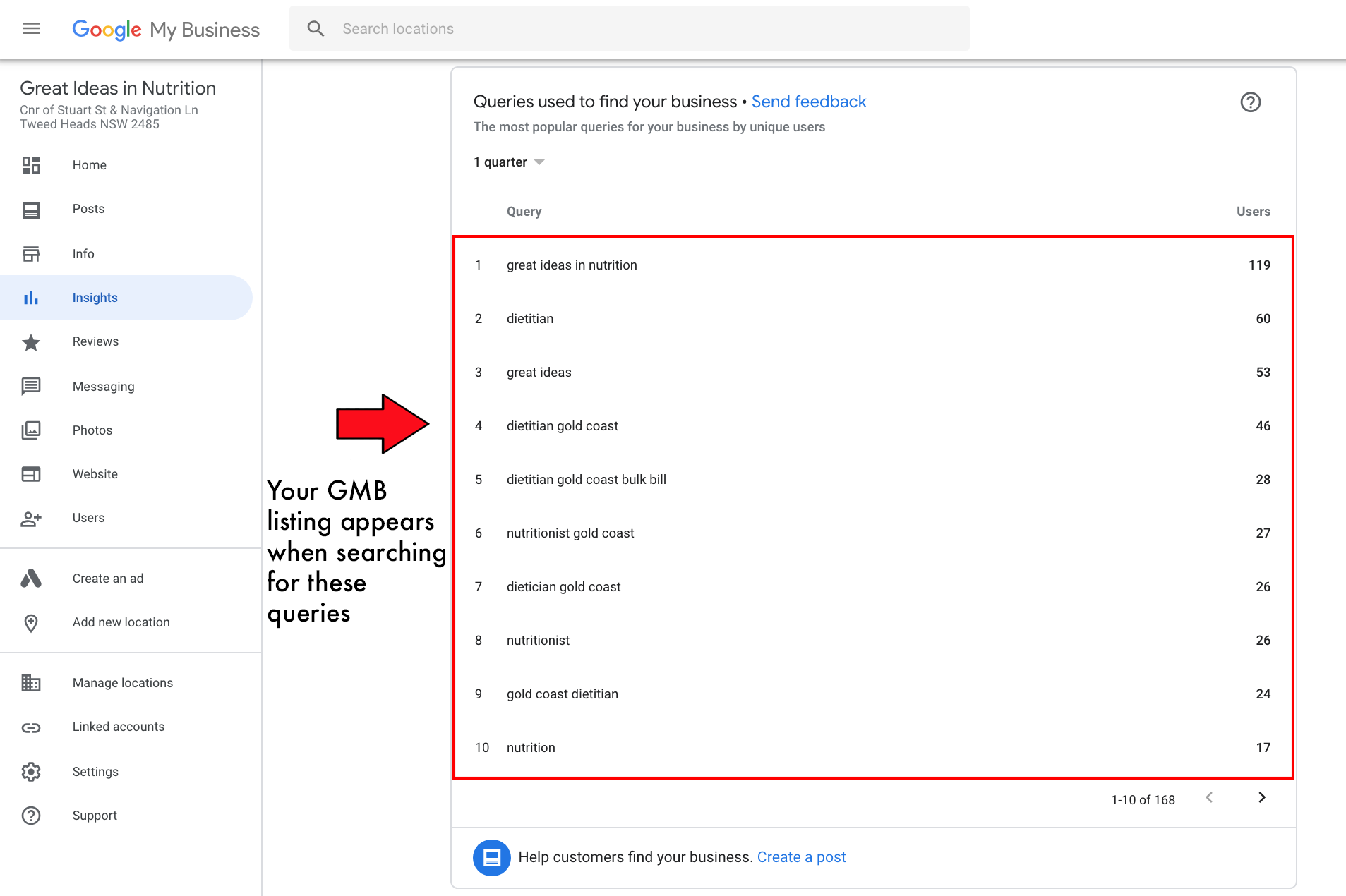Click the help question mark icon
This screenshot has width=1346, height=896.
[1250, 102]
